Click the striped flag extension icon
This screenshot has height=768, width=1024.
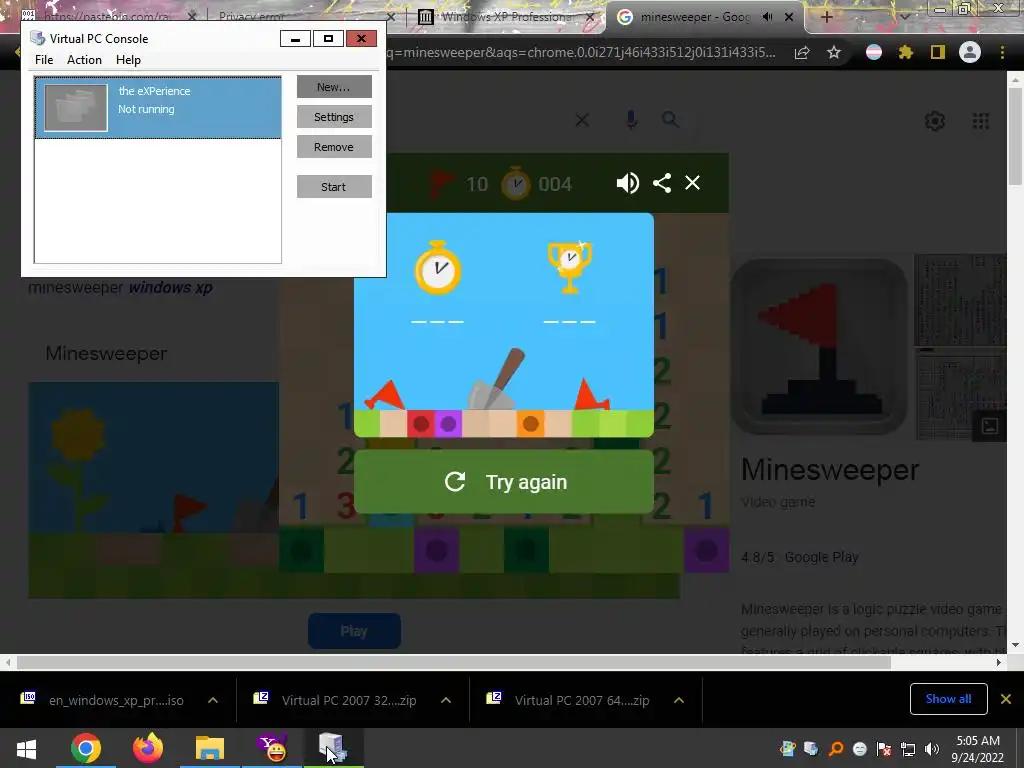click(874, 52)
